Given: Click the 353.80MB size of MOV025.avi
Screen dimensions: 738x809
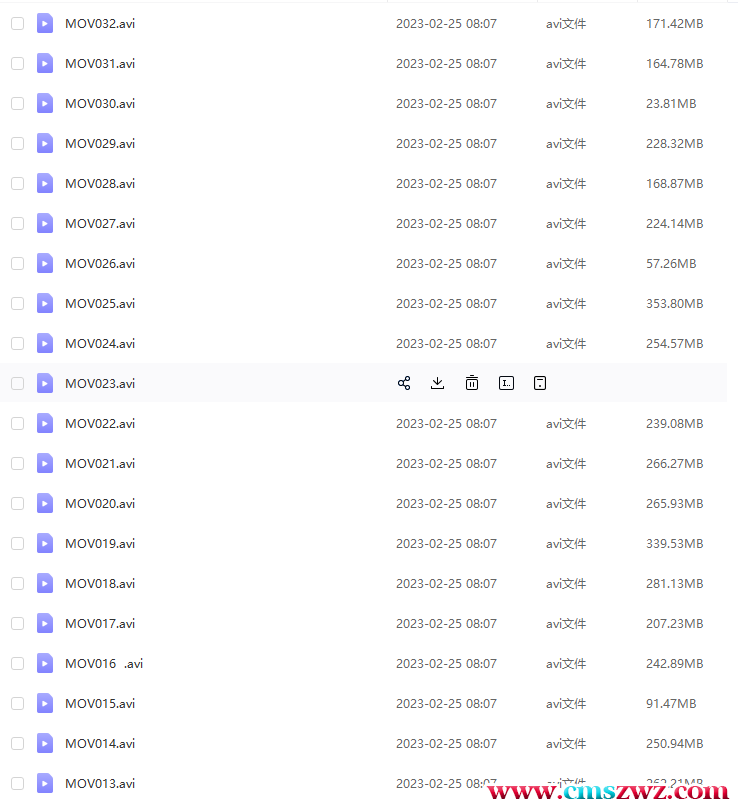Looking at the screenshot, I should [x=674, y=303].
